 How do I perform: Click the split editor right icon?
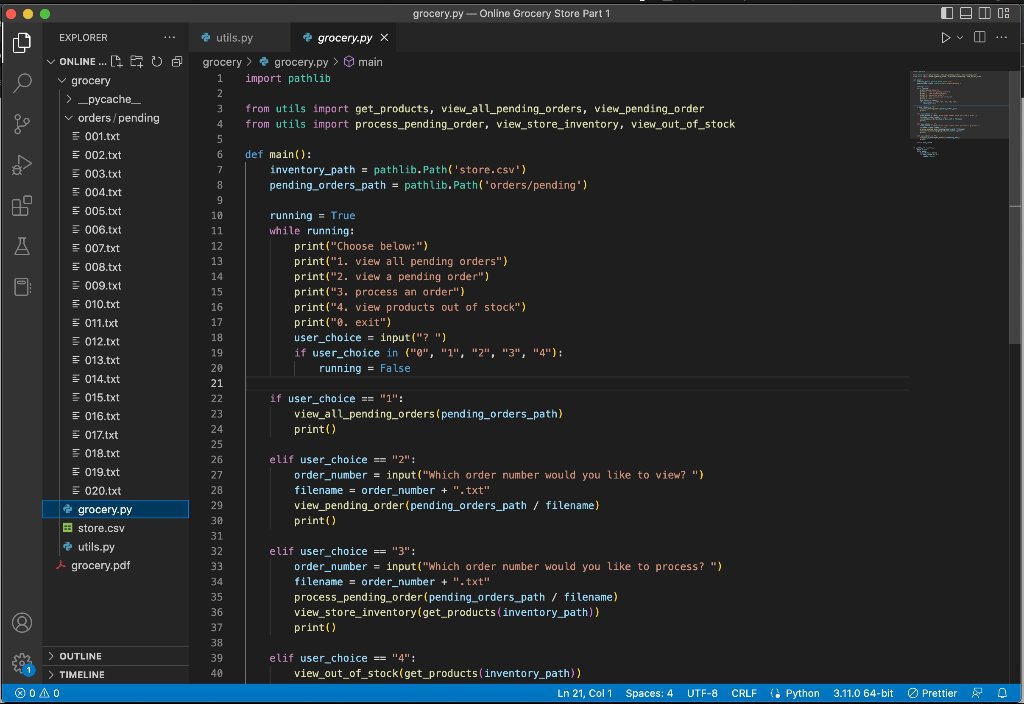(979, 38)
